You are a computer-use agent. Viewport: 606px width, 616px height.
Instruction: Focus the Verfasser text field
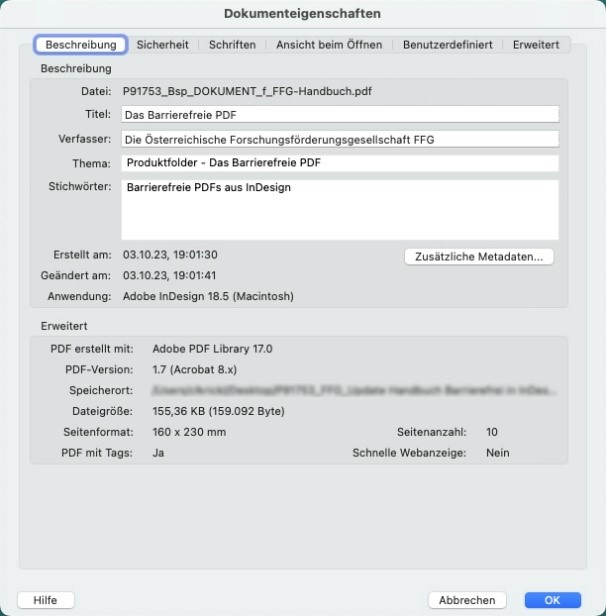tap(340, 139)
